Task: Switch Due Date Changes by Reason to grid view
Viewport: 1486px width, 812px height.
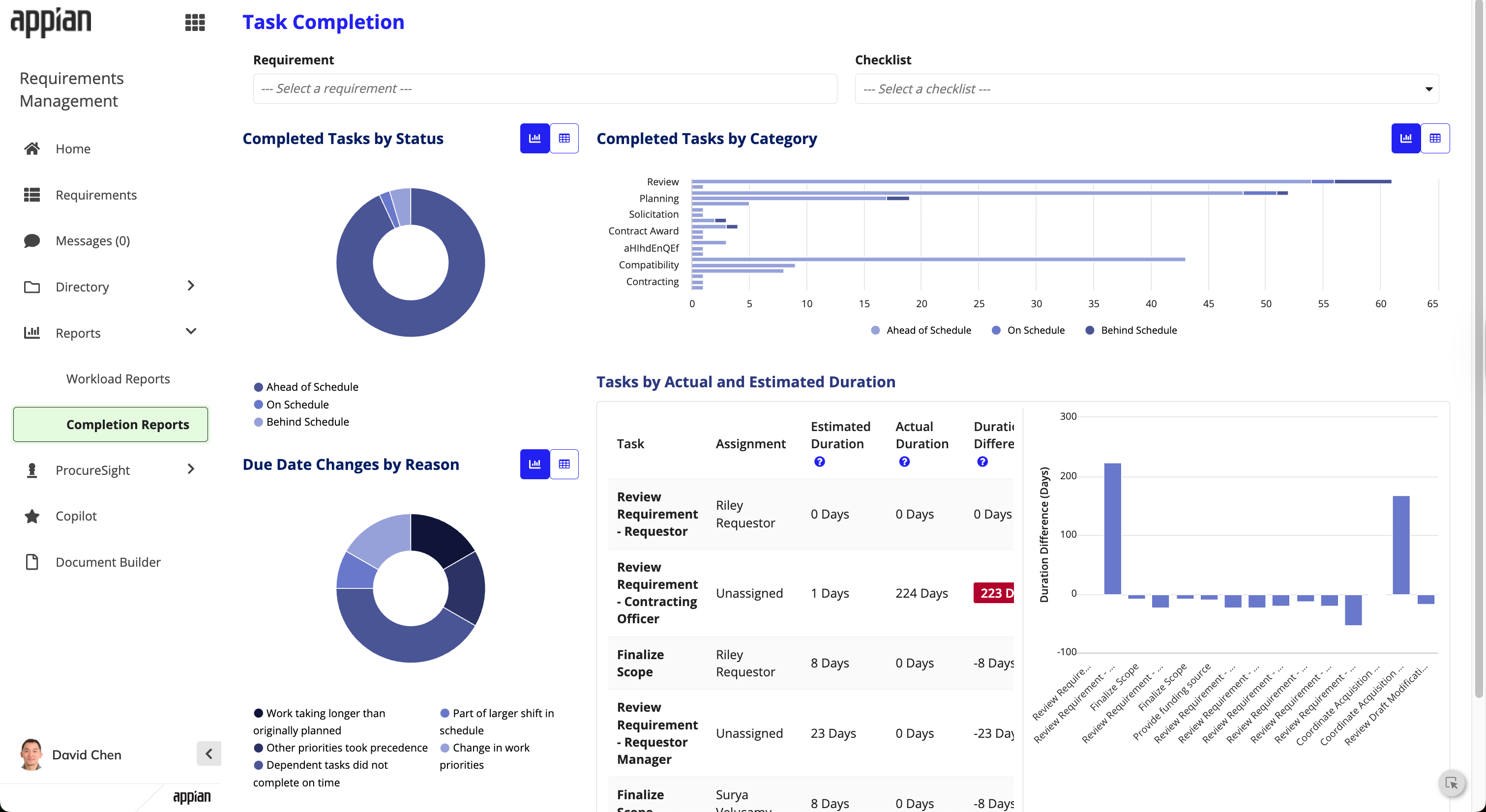Action: point(564,464)
